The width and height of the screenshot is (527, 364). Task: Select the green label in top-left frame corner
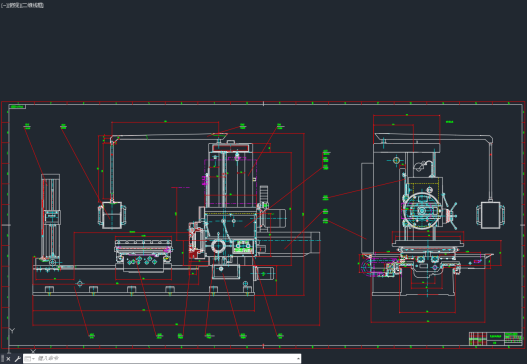(x=17, y=107)
